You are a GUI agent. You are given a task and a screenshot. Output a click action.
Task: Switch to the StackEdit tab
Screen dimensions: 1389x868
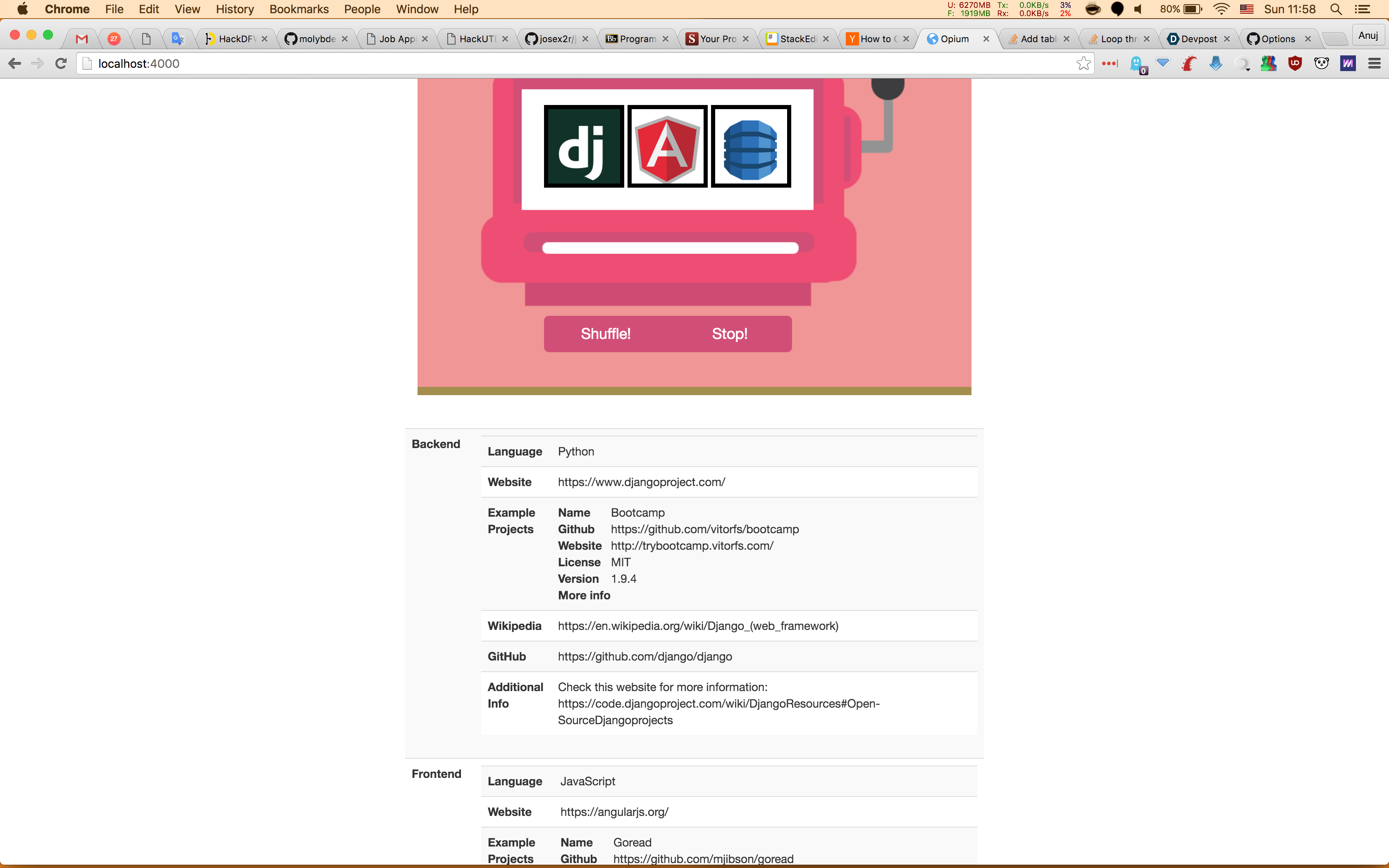796,39
